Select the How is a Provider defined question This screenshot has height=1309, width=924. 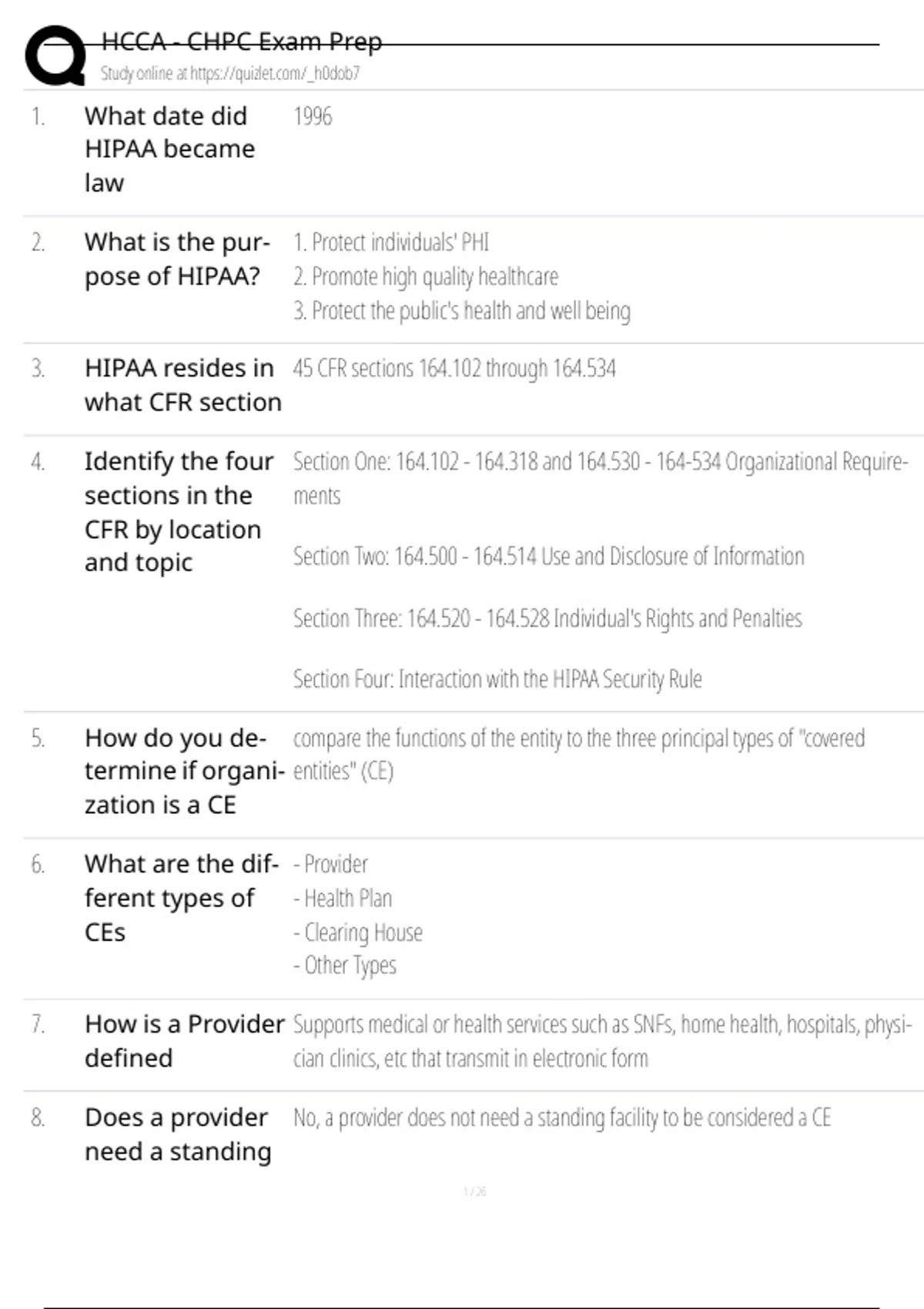(184, 1041)
